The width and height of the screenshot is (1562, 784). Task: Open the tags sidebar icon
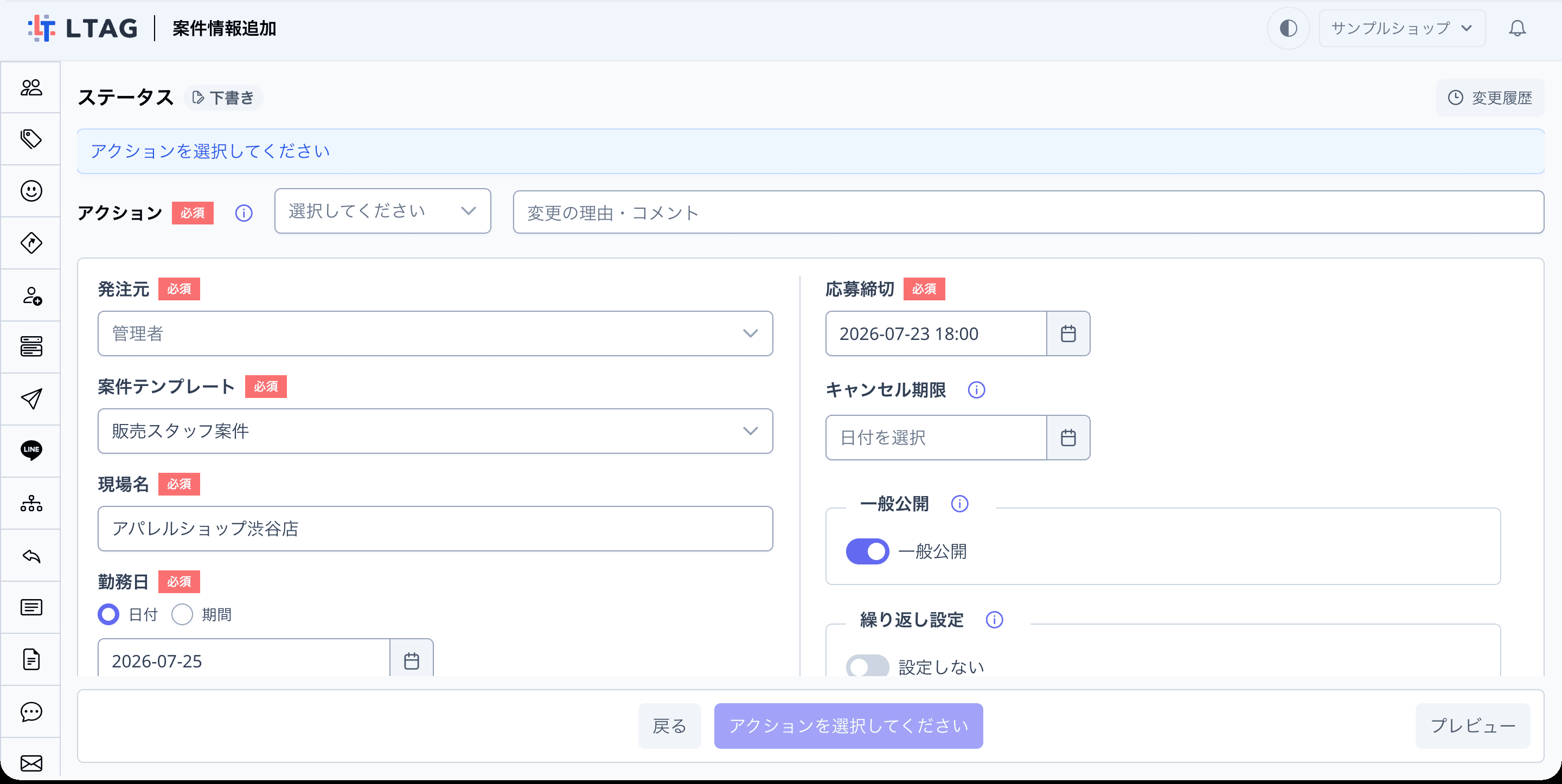[31, 139]
